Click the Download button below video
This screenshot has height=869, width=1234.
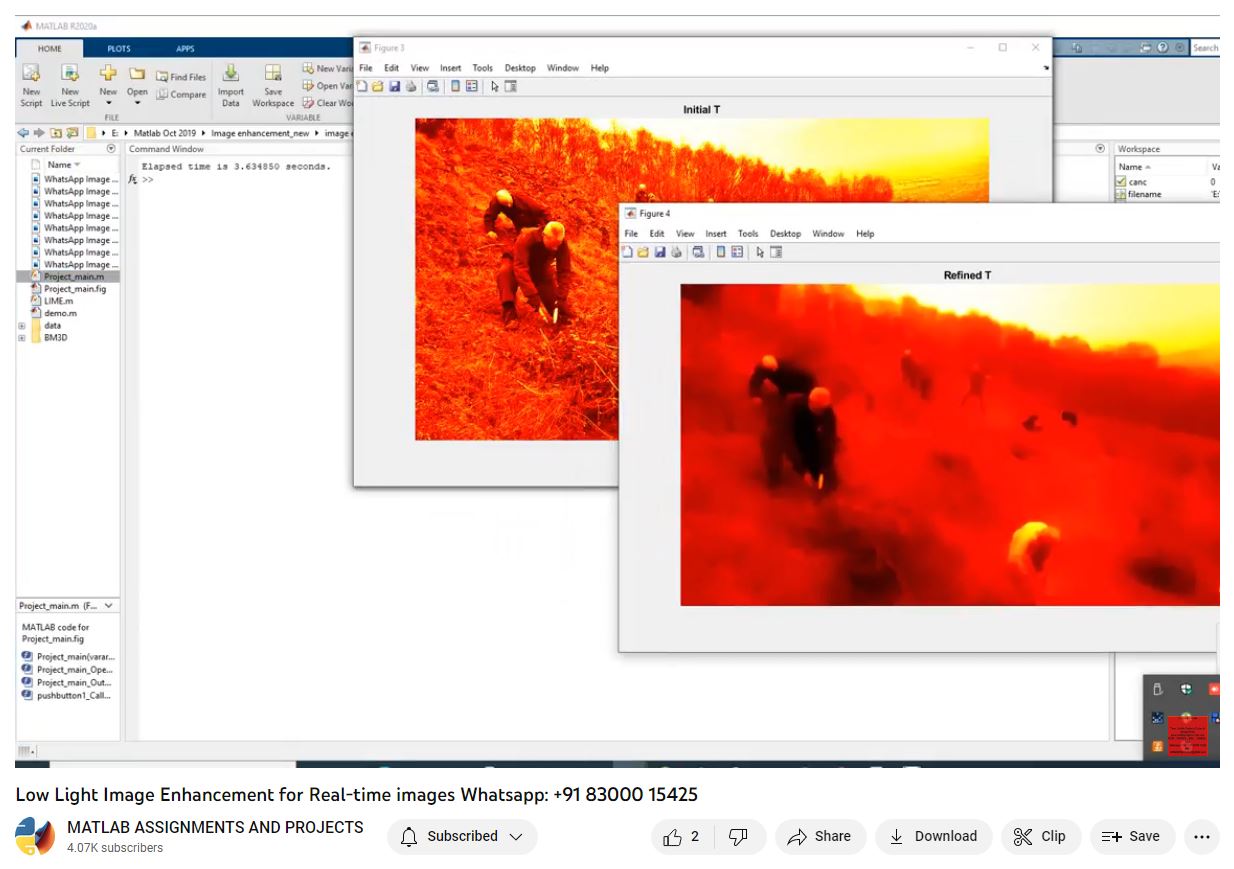(933, 837)
